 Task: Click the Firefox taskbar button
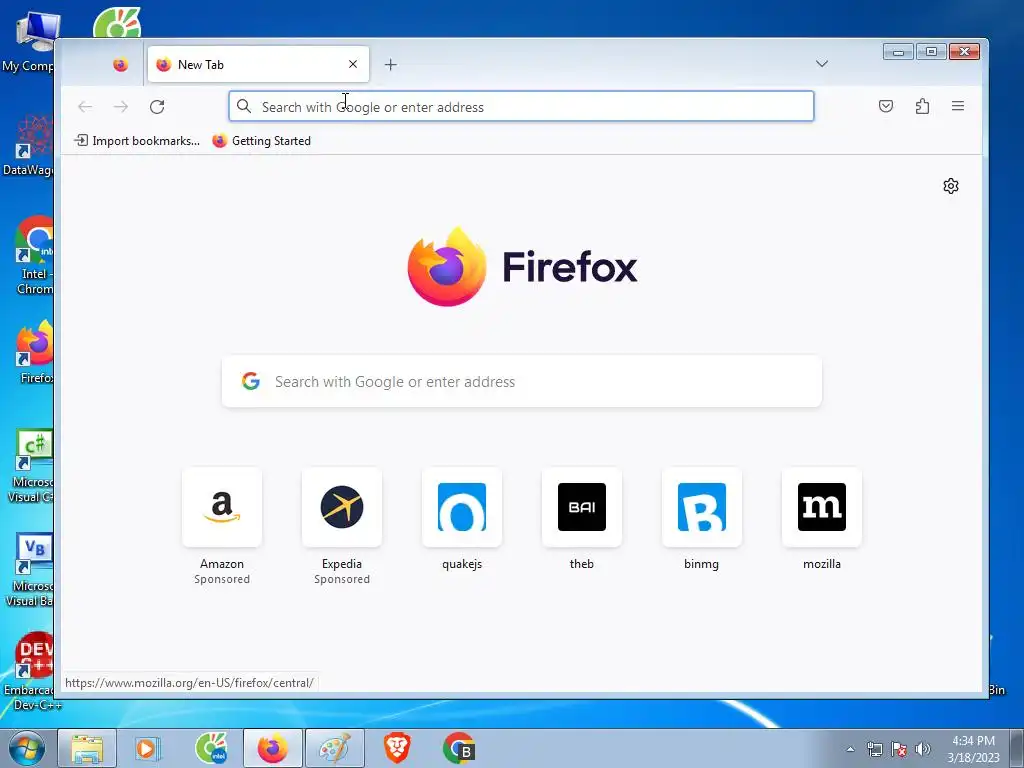[x=272, y=748]
